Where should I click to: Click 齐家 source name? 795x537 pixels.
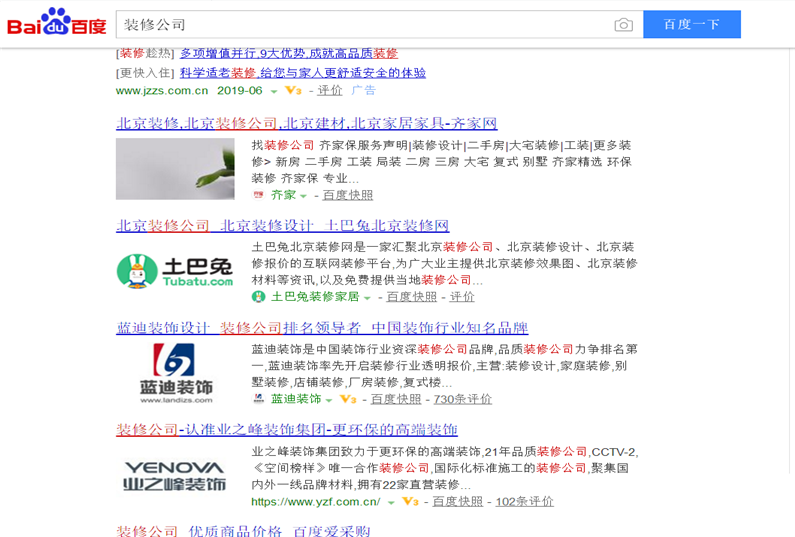point(283,195)
